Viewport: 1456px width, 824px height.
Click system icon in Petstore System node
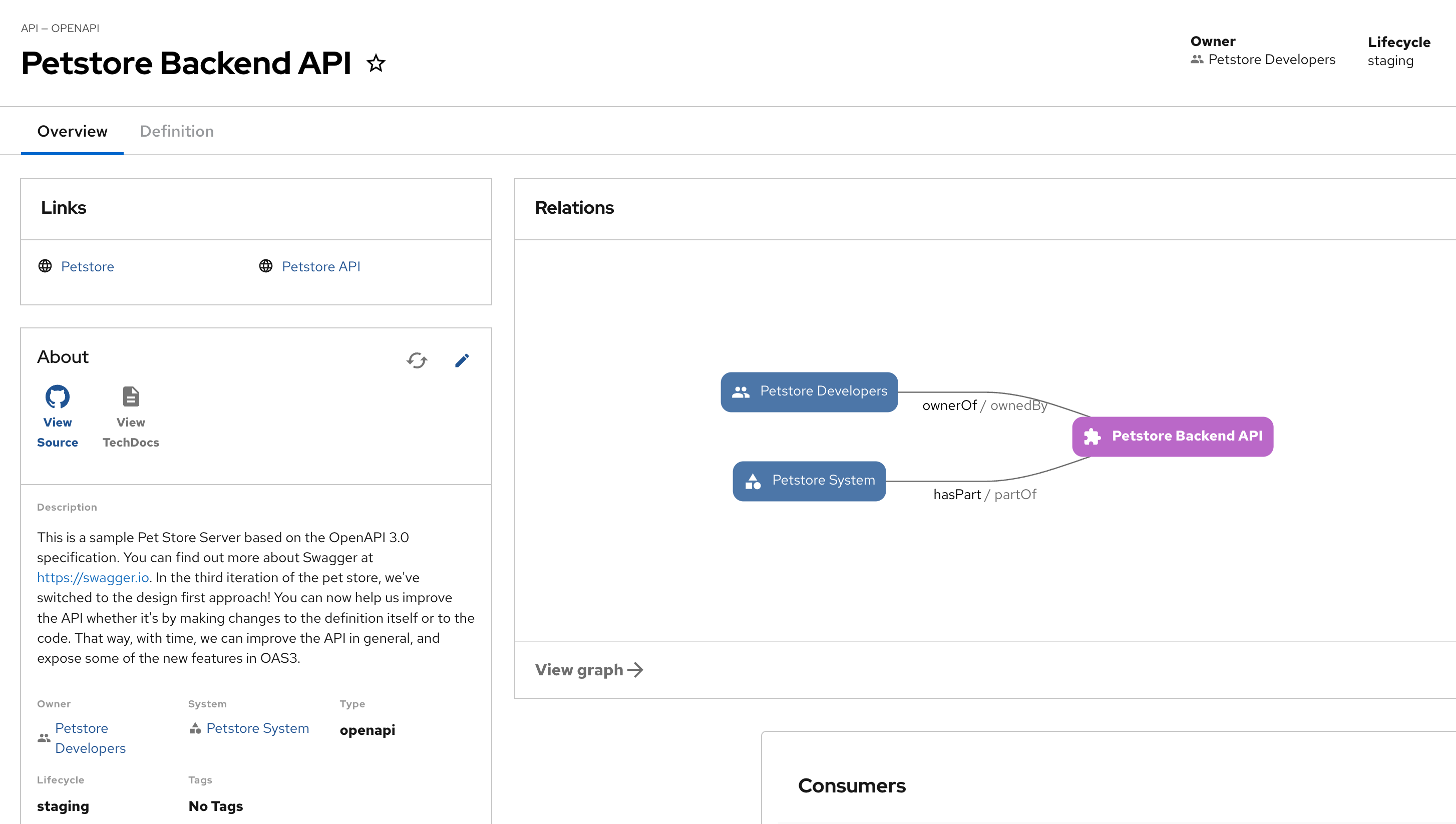[753, 481]
